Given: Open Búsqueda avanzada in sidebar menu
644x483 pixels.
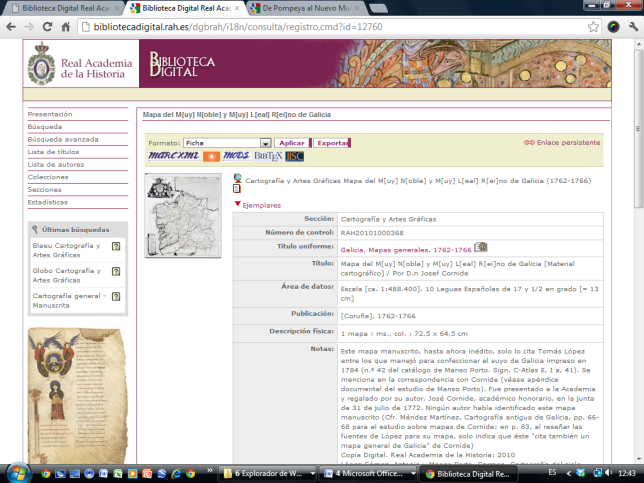Looking at the screenshot, I should [x=63, y=139].
